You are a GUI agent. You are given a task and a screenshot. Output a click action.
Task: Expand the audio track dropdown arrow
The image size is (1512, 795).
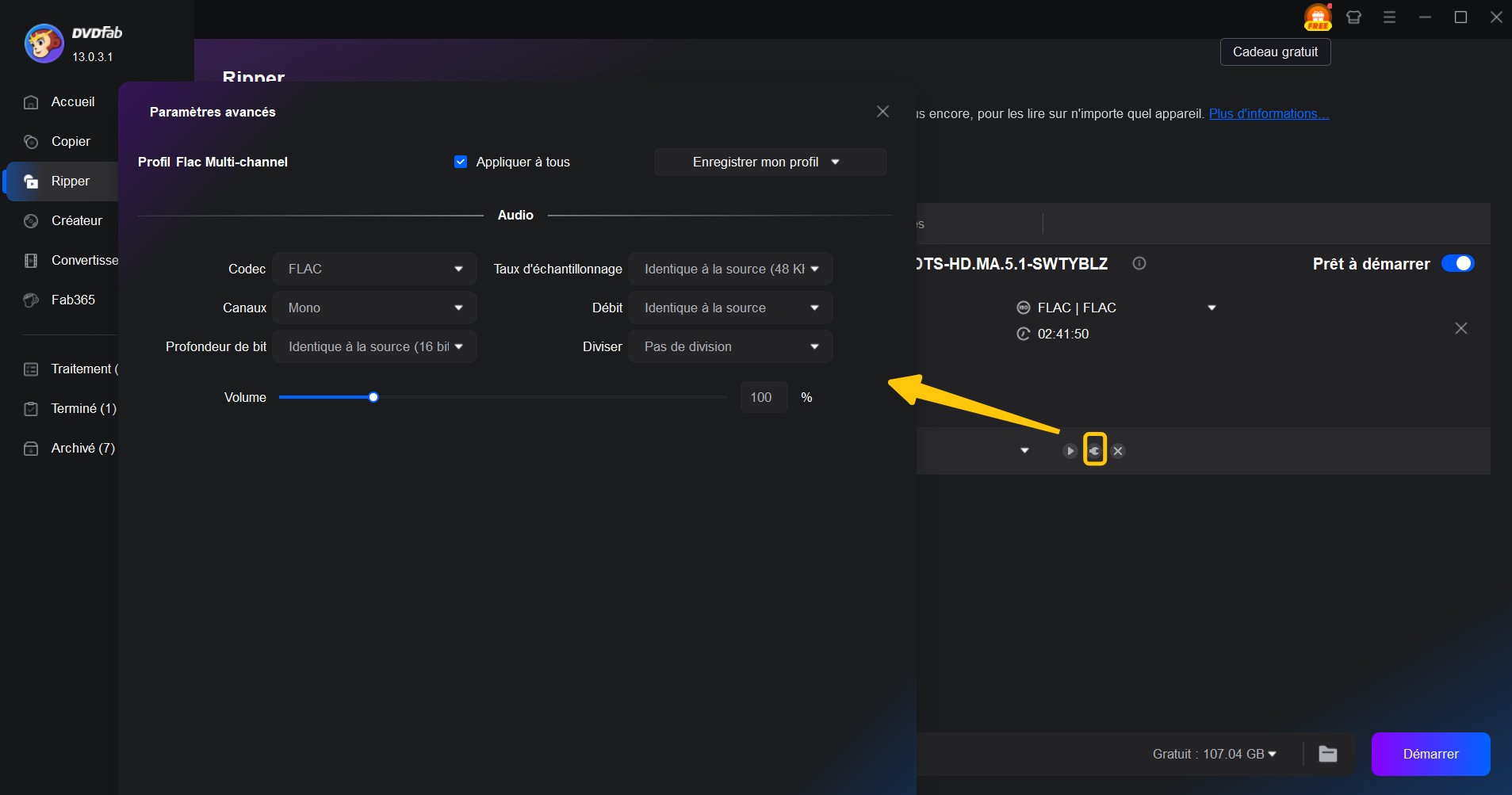[x=1024, y=450]
